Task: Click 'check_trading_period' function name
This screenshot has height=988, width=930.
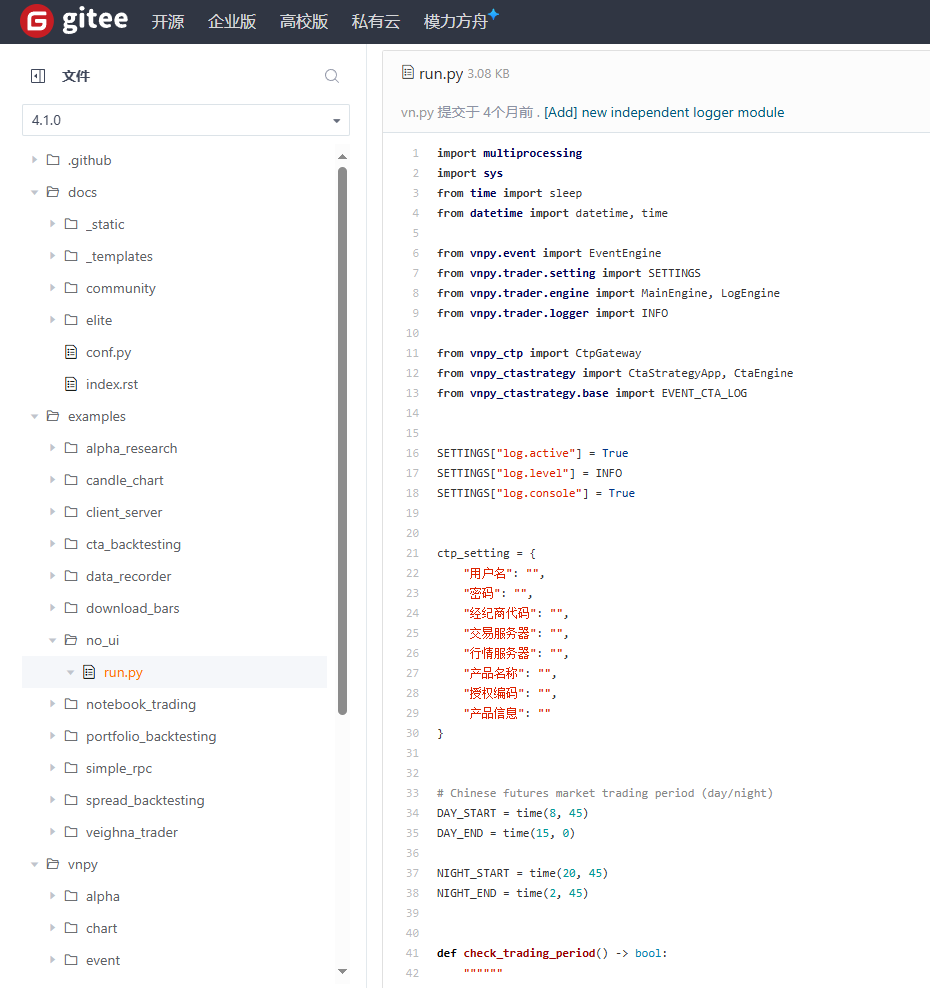Action: [x=529, y=953]
